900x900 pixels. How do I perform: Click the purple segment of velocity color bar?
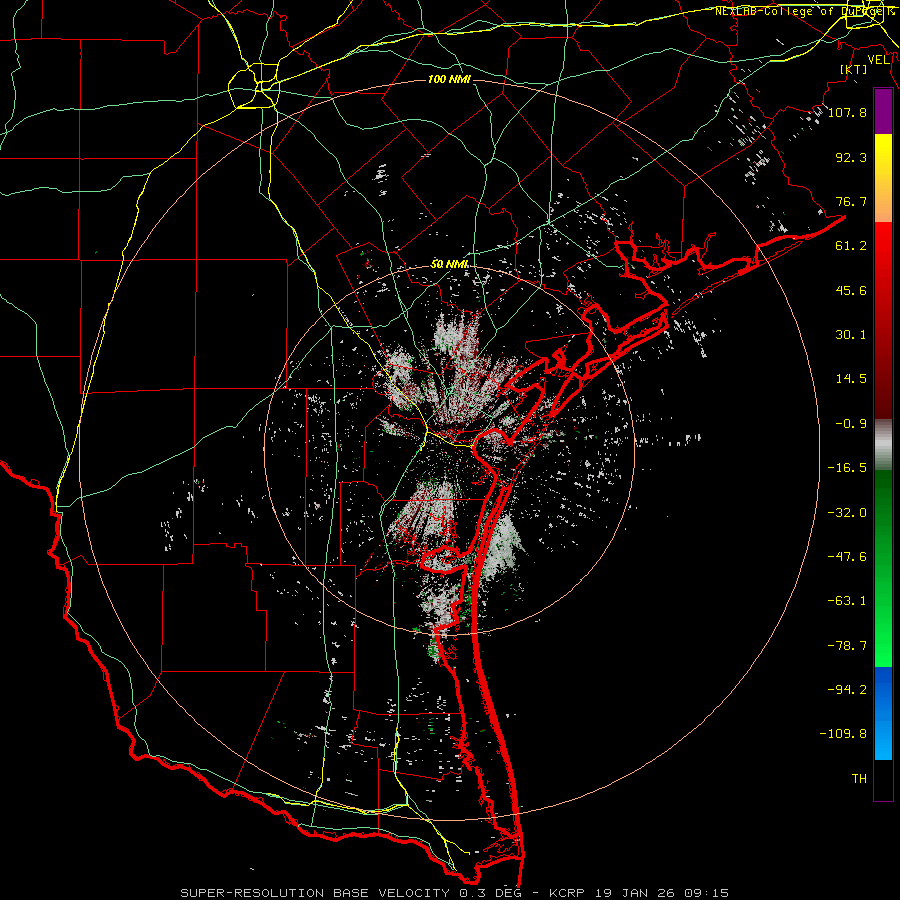pyautogui.click(x=883, y=112)
